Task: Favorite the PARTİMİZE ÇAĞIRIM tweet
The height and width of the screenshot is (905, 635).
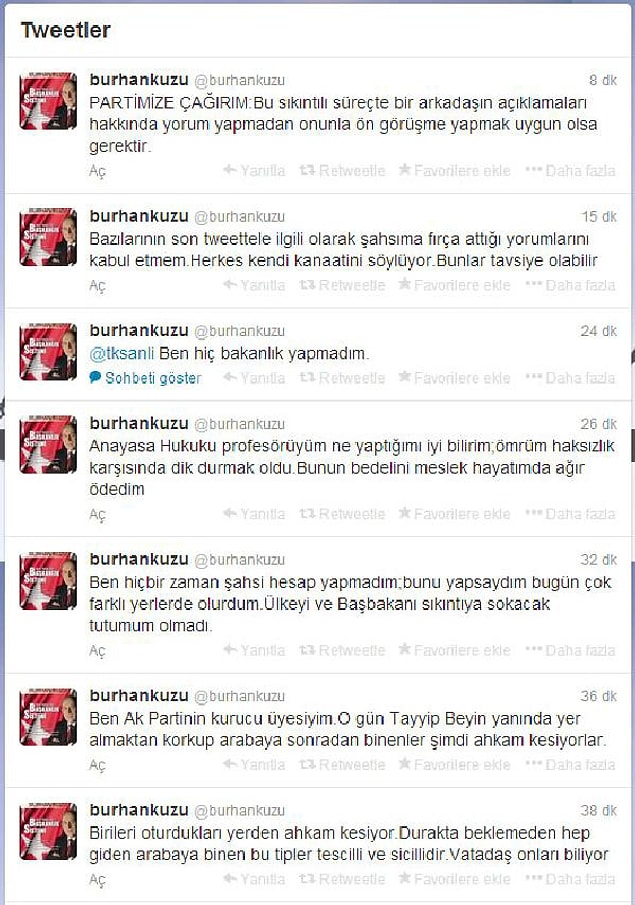Action: pos(454,170)
